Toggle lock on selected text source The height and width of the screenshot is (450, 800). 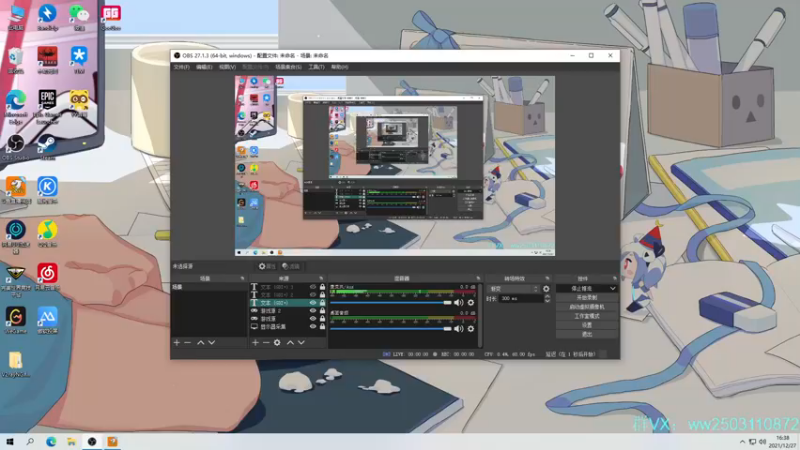(322, 303)
